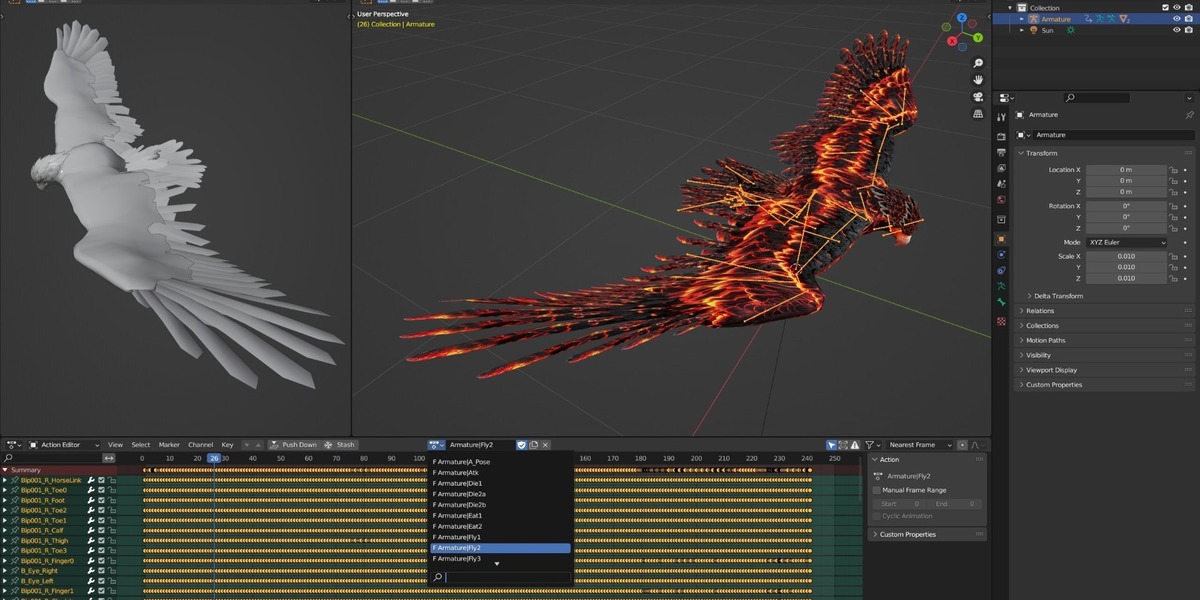Open Object properties tab in sidebar
This screenshot has height=600, width=1200.
click(1001, 239)
